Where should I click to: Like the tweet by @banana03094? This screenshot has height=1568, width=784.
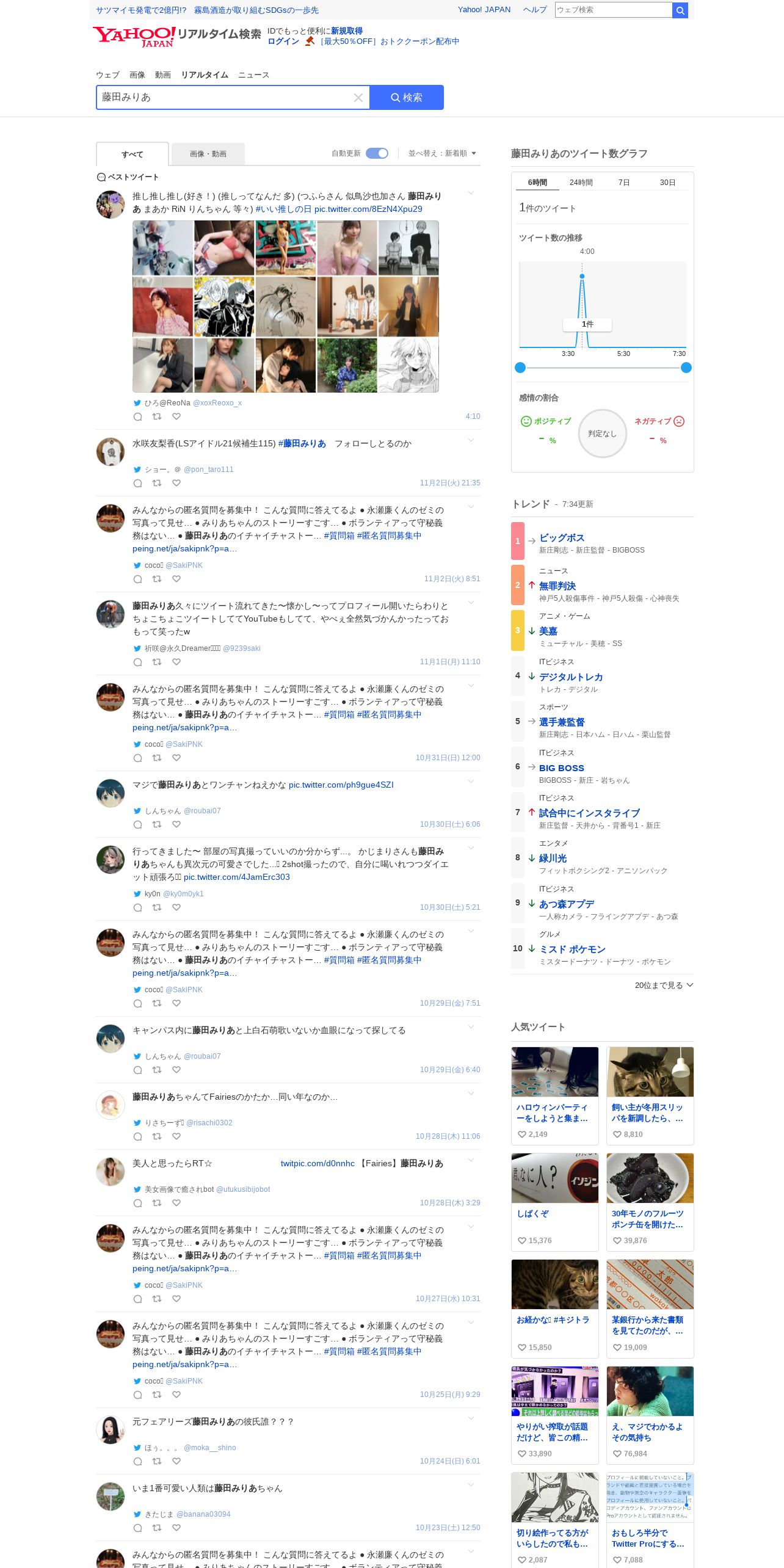[x=176, y=1528]
